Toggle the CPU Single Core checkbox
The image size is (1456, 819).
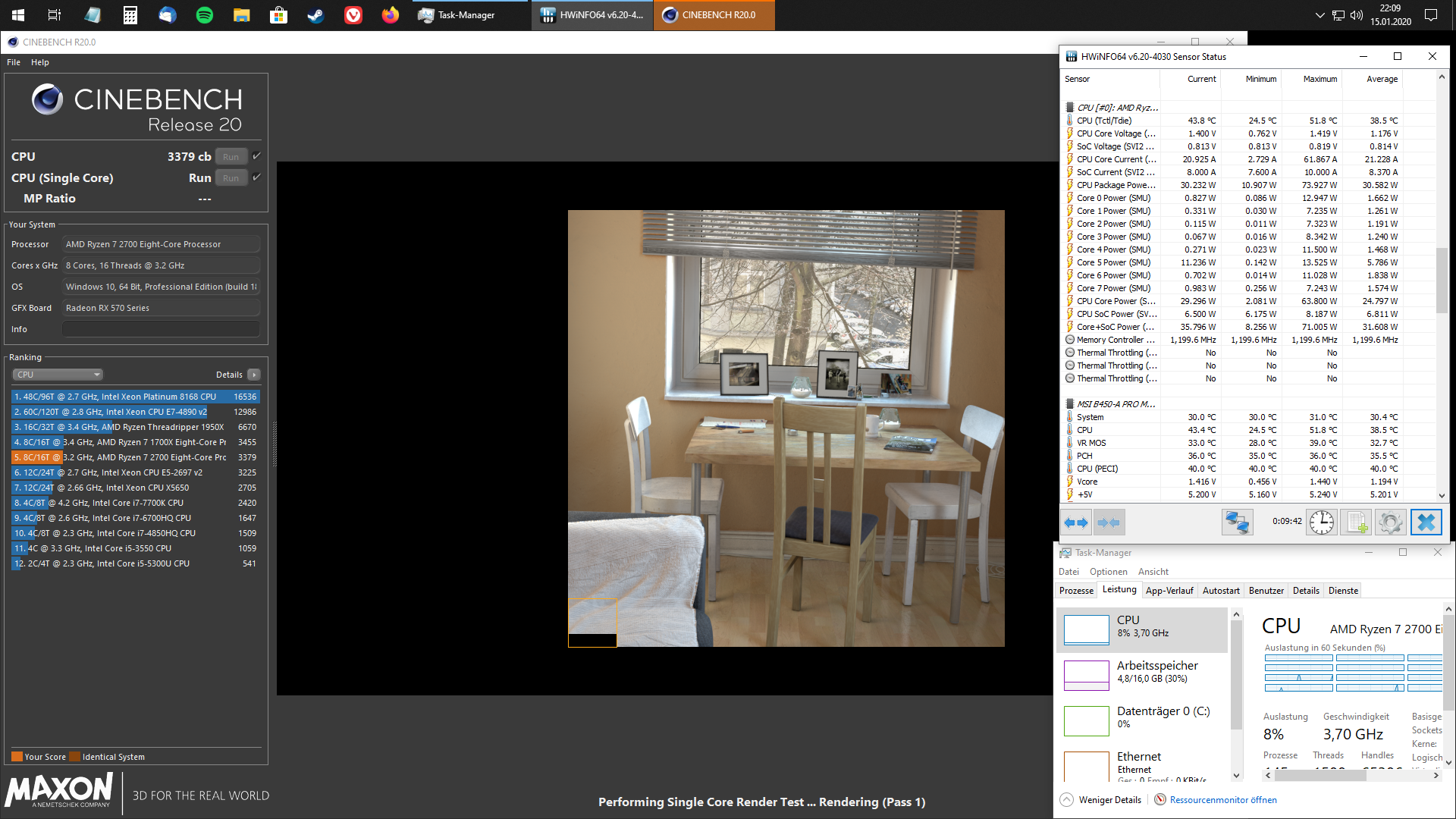point(256,177)
